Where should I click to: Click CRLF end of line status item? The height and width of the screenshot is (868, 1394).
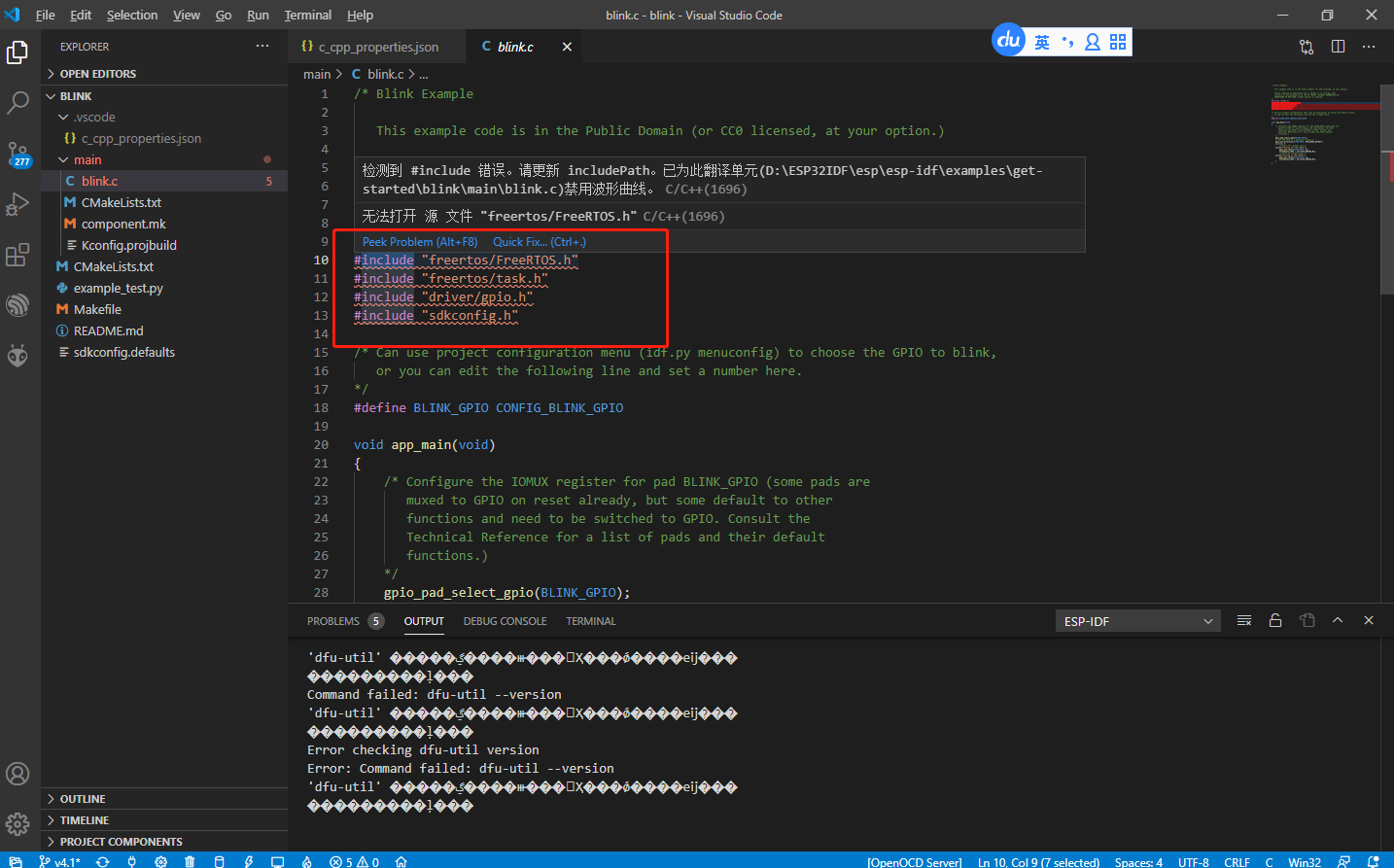coord(1237,862)
